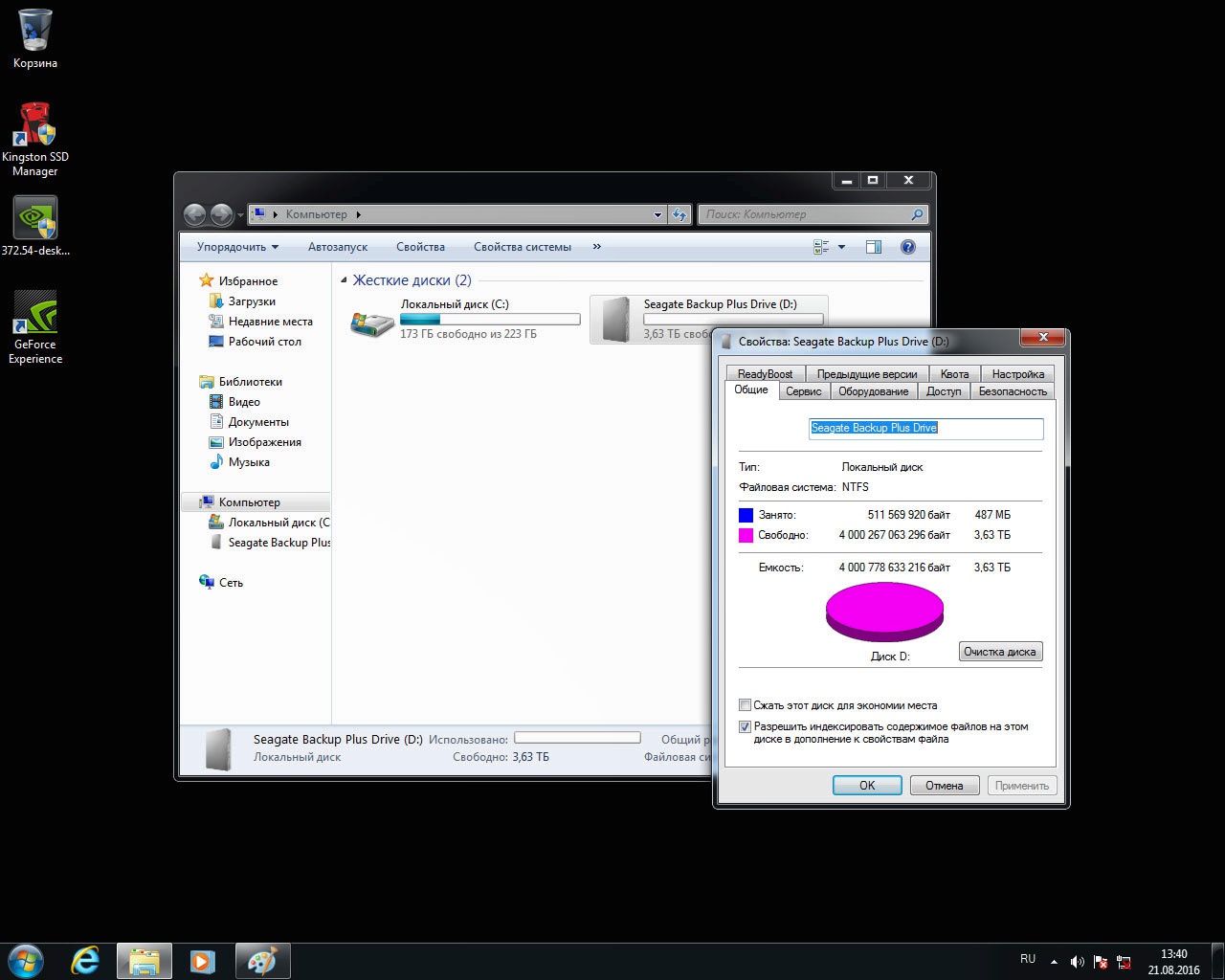
Task: Switch to the Сервис tab
Action: [x=804, y=391]
